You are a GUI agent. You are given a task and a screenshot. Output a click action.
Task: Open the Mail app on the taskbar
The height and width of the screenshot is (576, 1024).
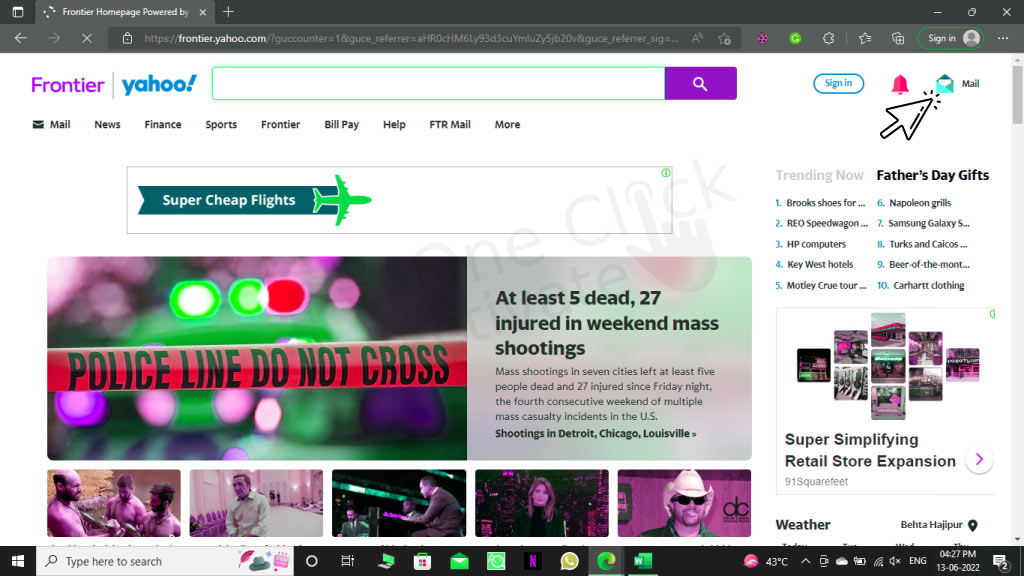coord(459,561)
